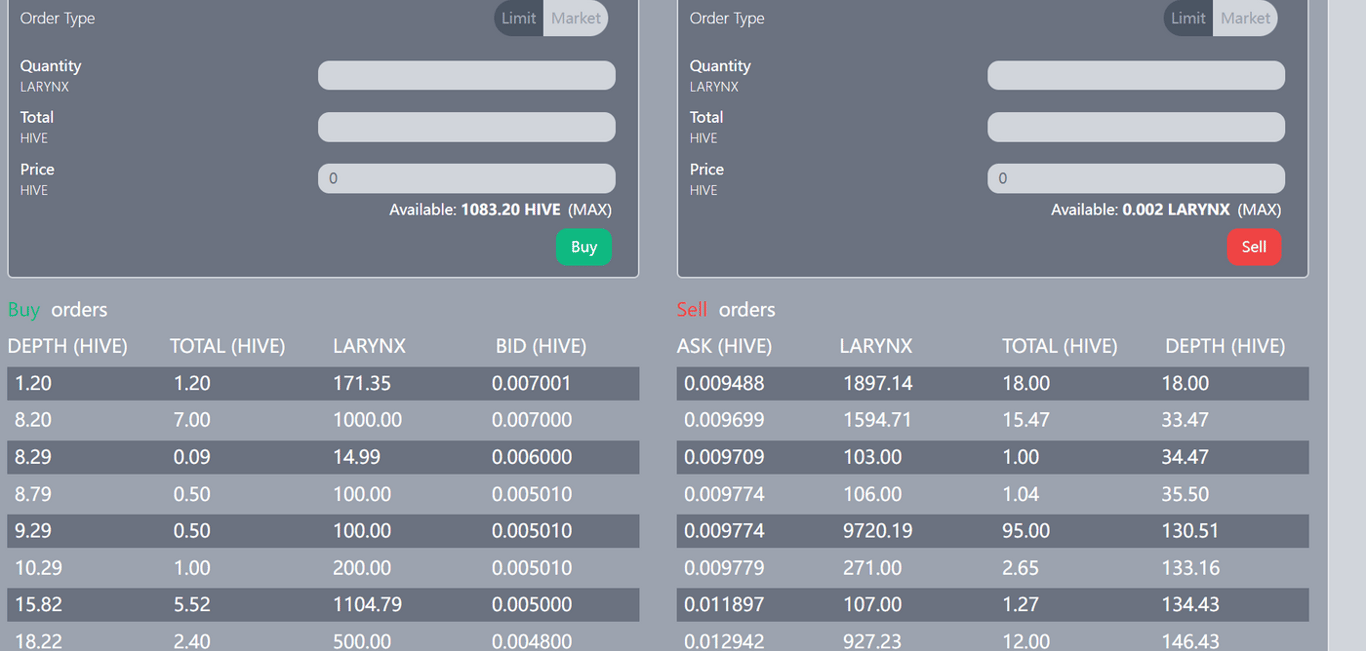Pick the 0.009709 ask price
Viewport: 1366px width, 651px height.
coord(724,457)
